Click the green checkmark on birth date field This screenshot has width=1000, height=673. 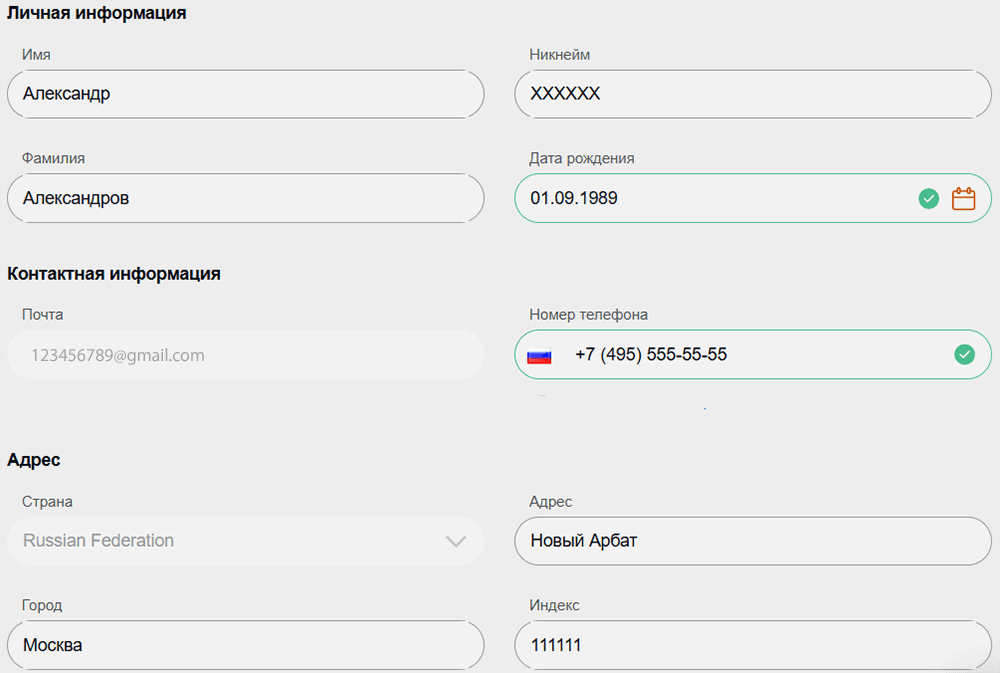(x=928, y=198)
